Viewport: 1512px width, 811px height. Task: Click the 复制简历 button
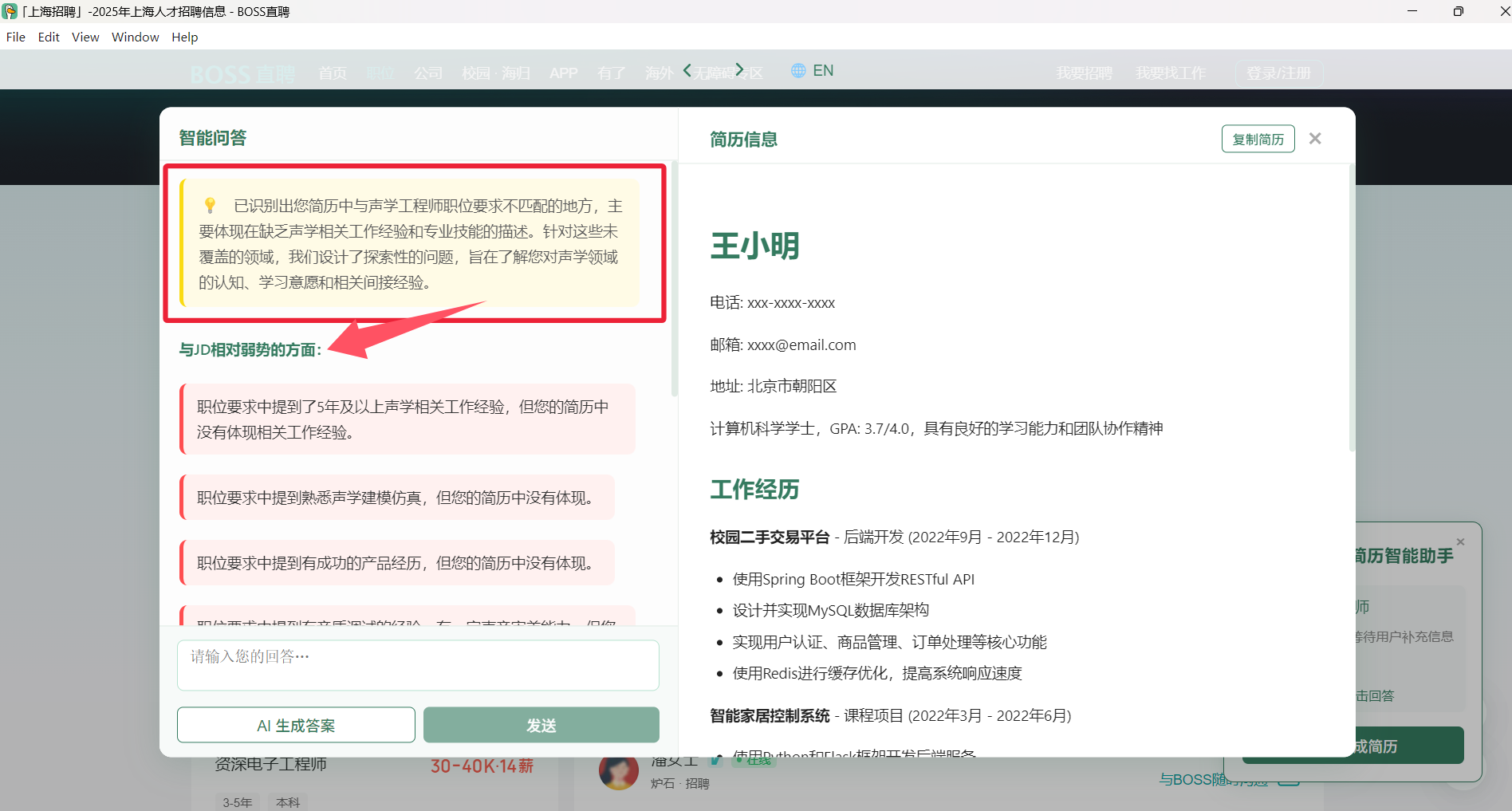(1258, 139)
